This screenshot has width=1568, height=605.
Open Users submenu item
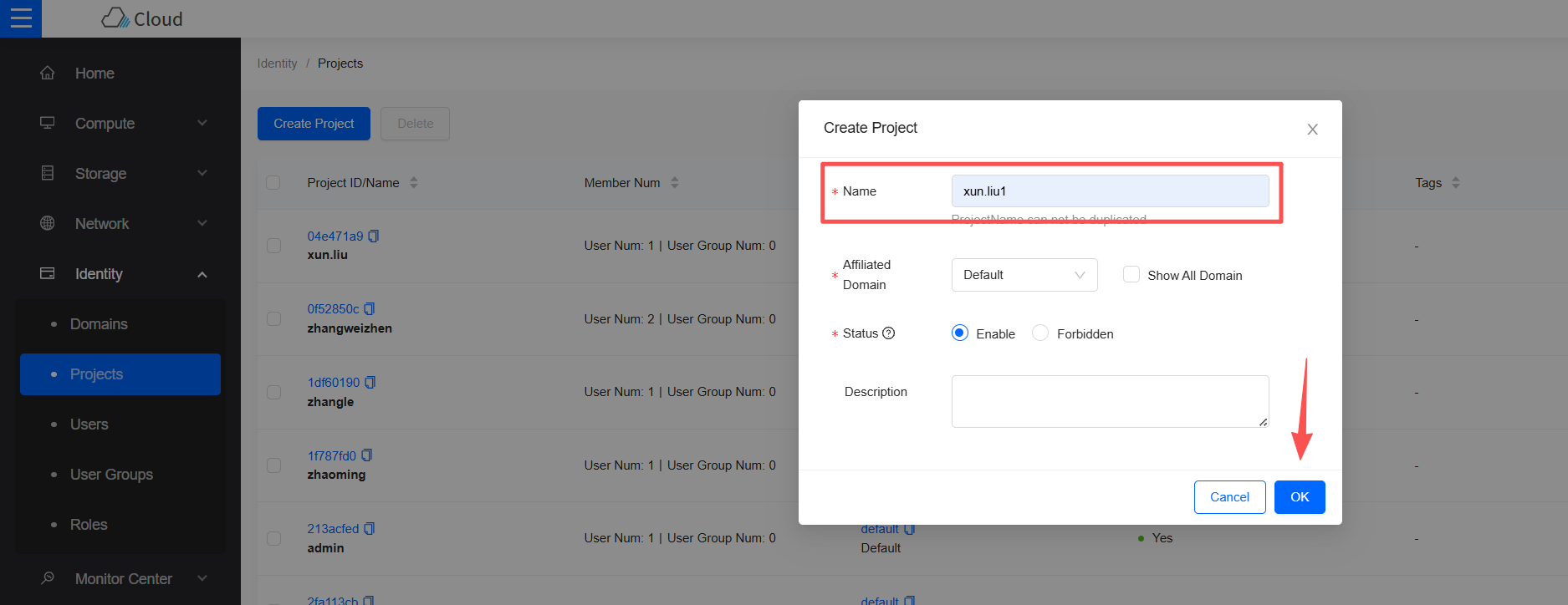coord(120,425)
